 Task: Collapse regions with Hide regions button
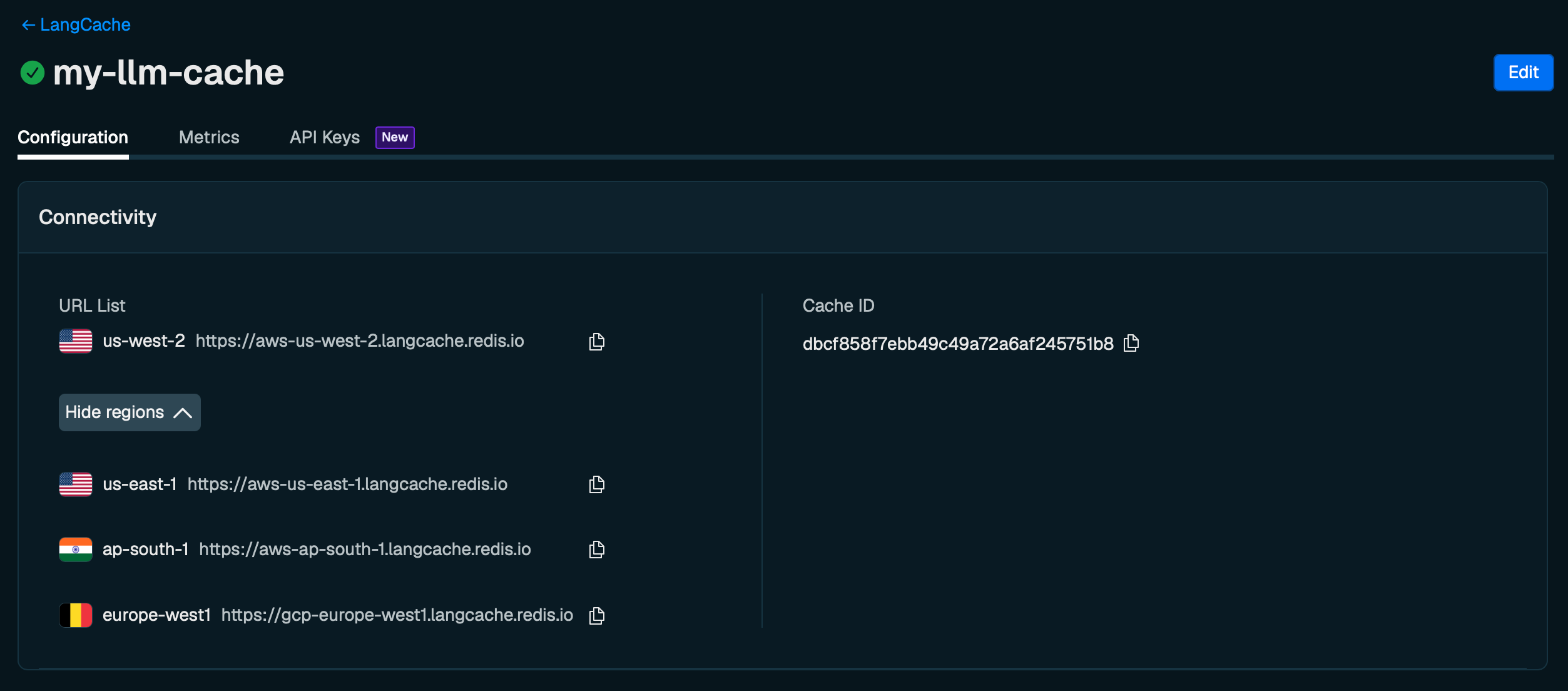[x=130, y=412]
